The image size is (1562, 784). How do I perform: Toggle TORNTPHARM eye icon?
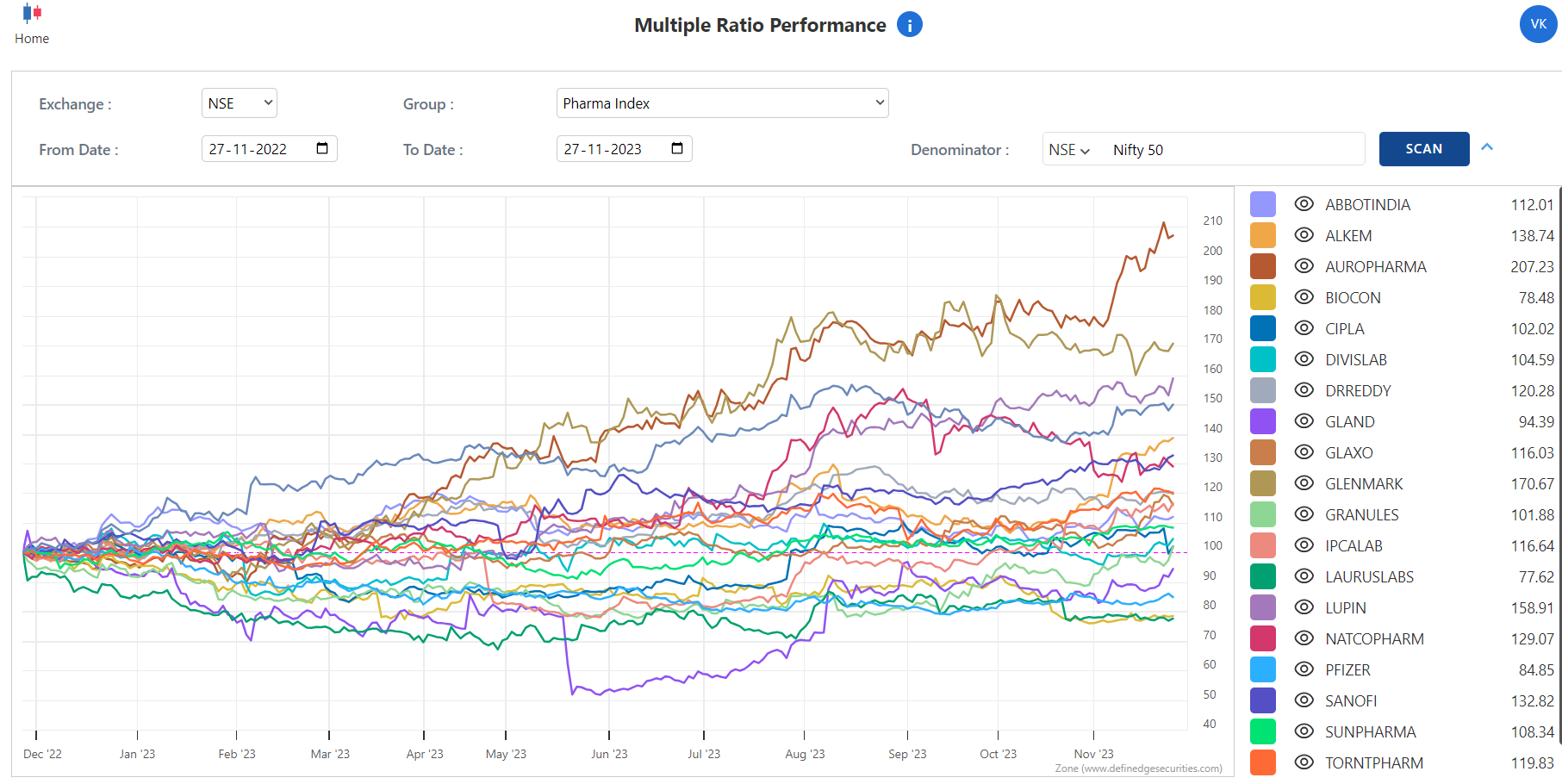[1304, 762]
